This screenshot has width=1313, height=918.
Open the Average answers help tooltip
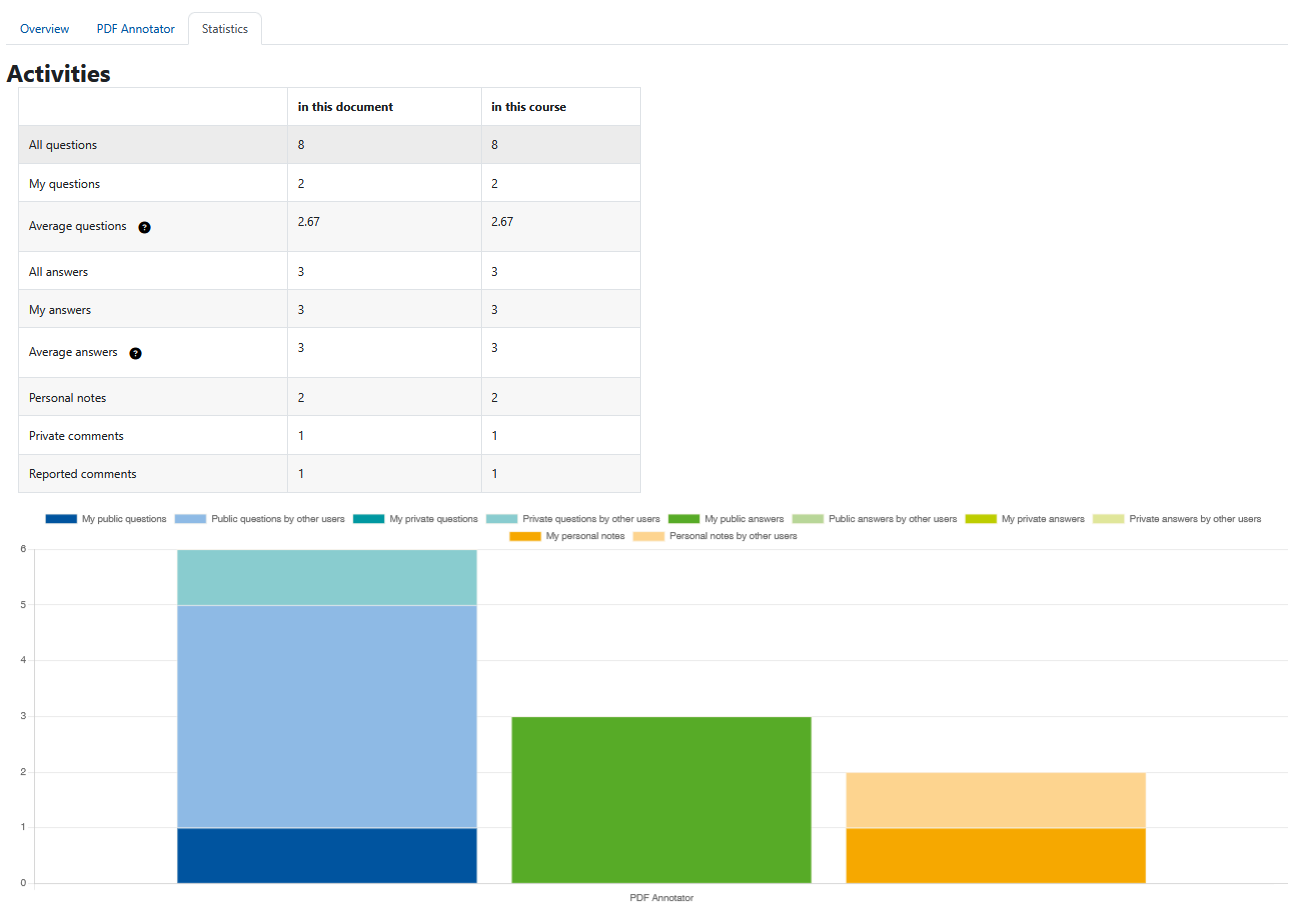click(x=135, y=353)
